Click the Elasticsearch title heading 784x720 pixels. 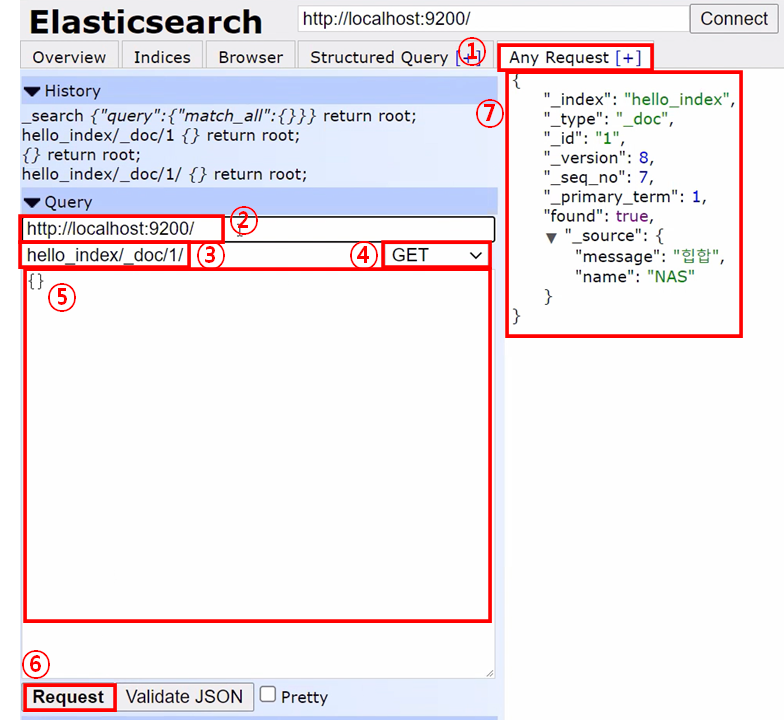pos(146,22)
